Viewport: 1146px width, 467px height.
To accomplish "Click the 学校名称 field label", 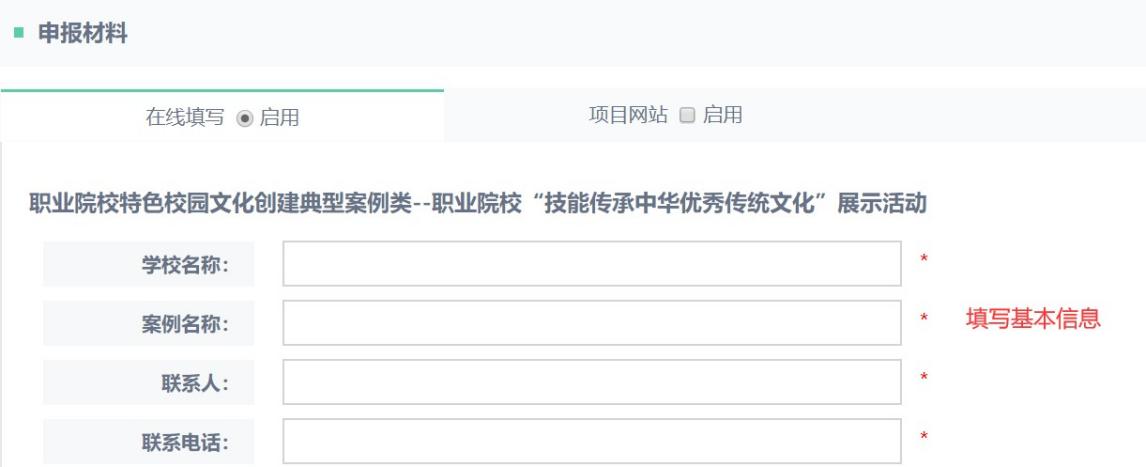I will [x=185, y=265].
